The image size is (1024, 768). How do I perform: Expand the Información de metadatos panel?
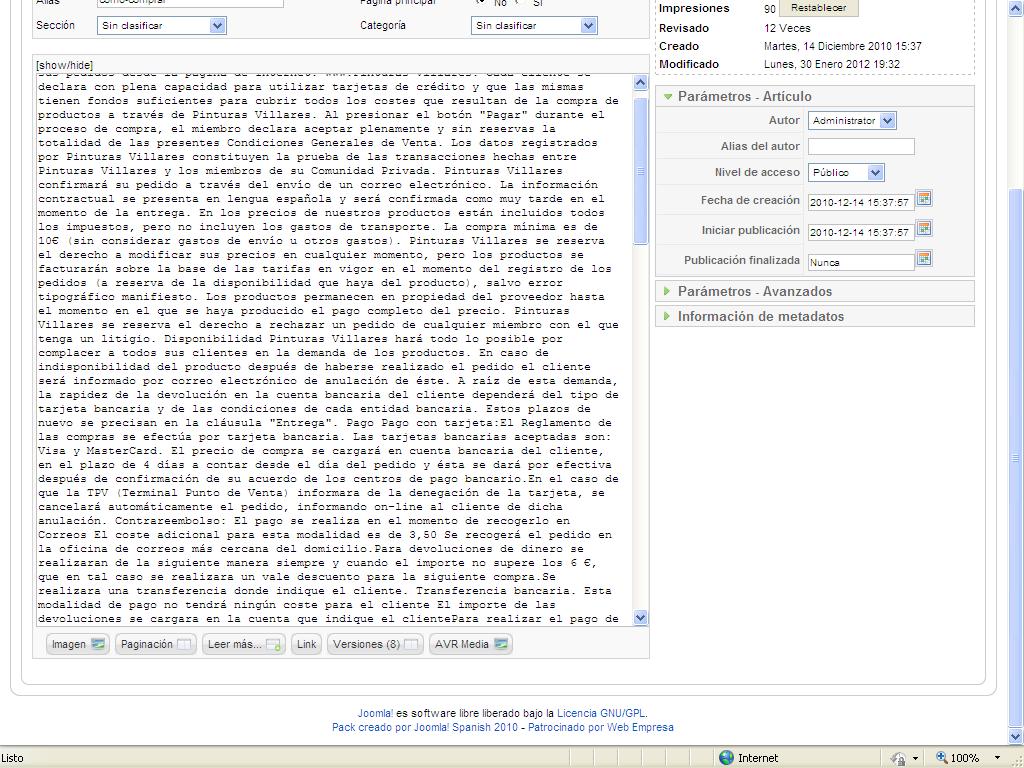tap(760, 316)
